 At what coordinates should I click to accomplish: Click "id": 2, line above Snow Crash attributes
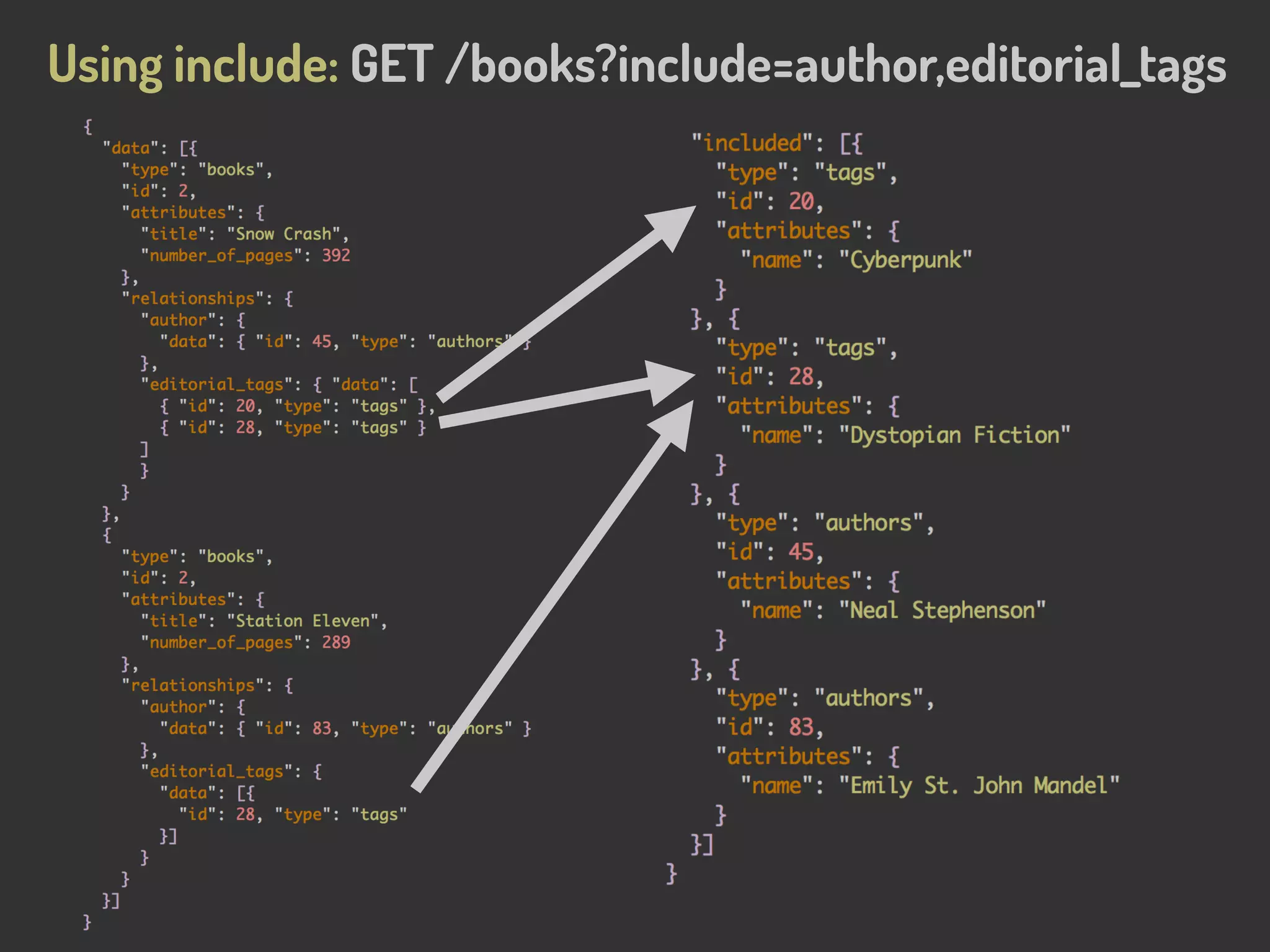tap(159, 192)
